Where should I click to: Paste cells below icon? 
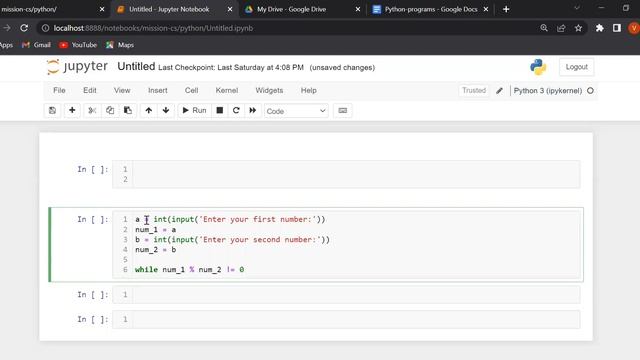[x=128, y=111]
